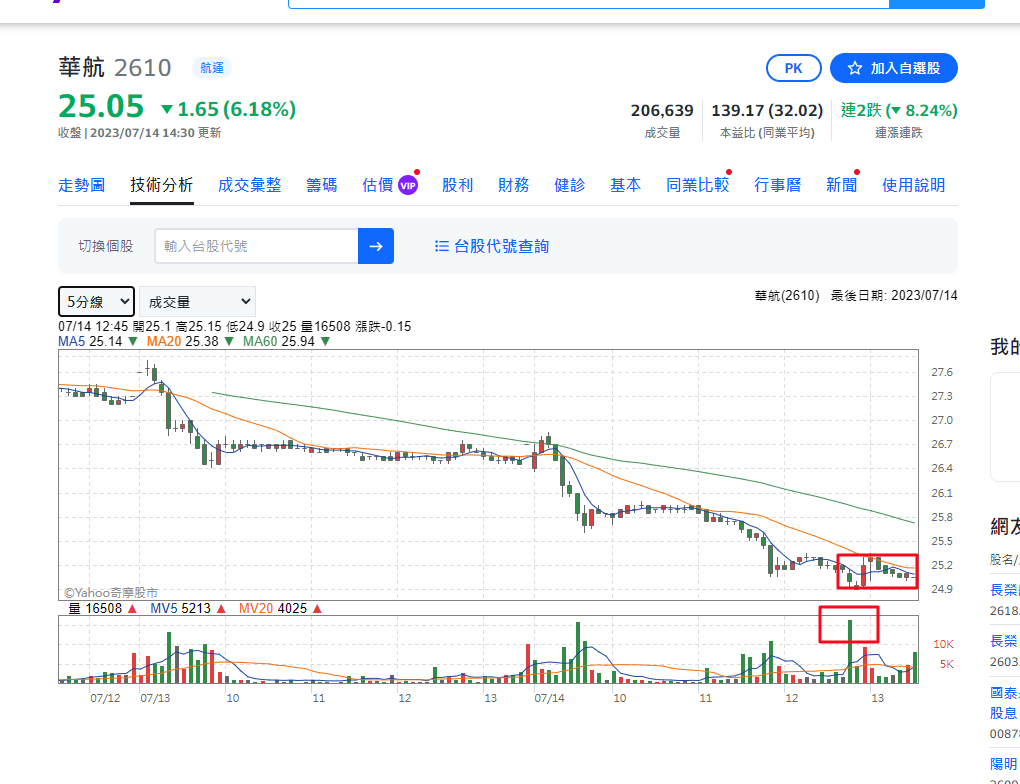The width and height of the screenshot is (1020, 784).
Task: Click the 連2跌 streak indicator
Action: click(x=899, y=111)
